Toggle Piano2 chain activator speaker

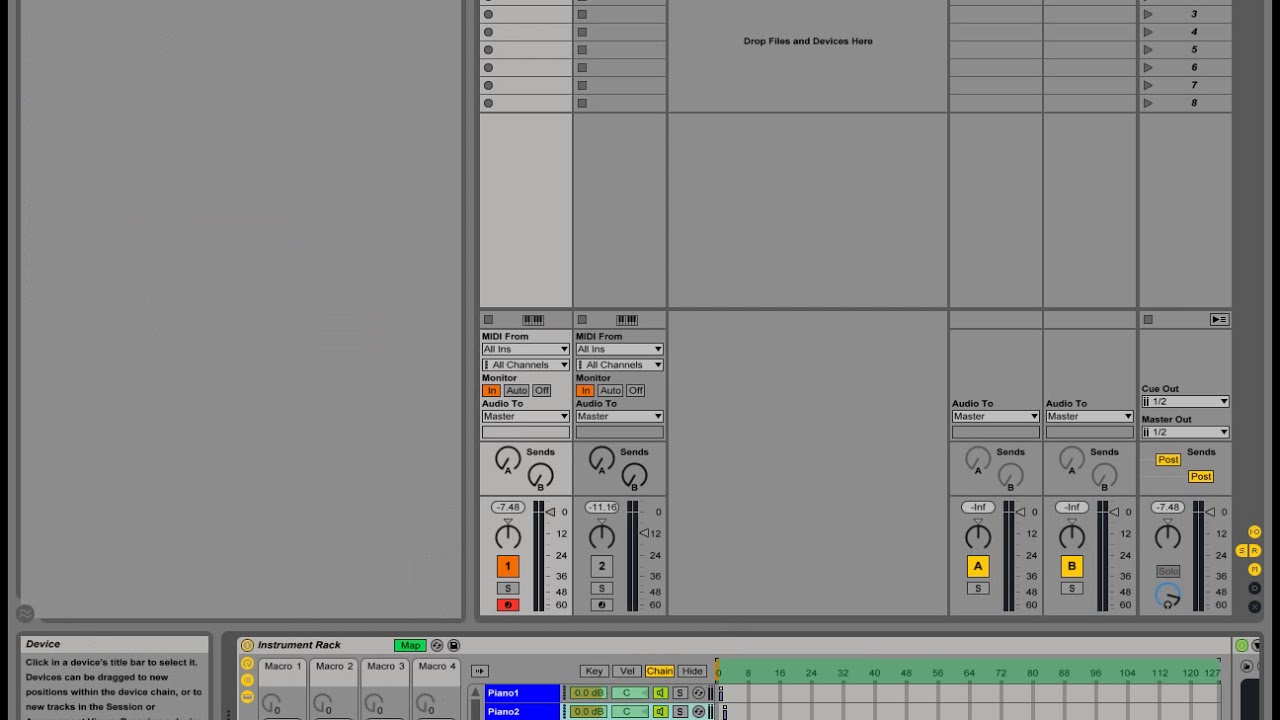(x=661, y=712)
